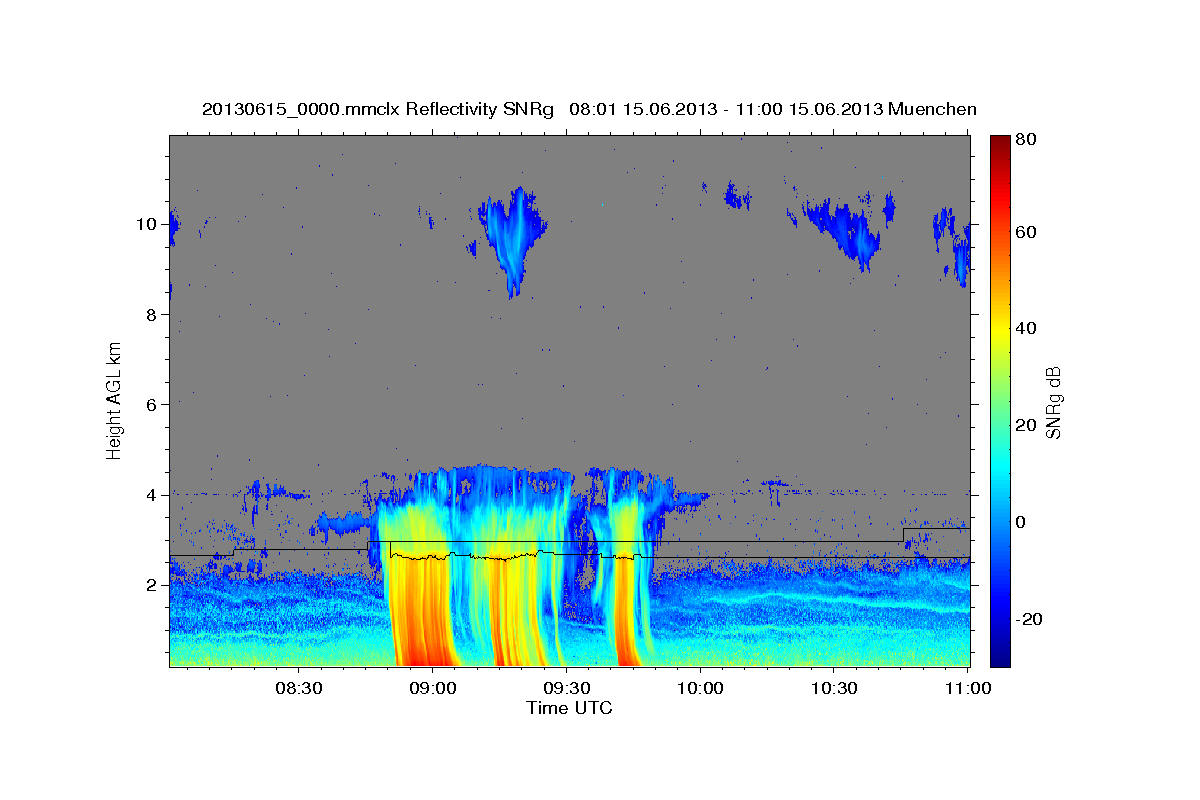Click the height tick label 6
The image size is (1200, 800).
point(150,405)
